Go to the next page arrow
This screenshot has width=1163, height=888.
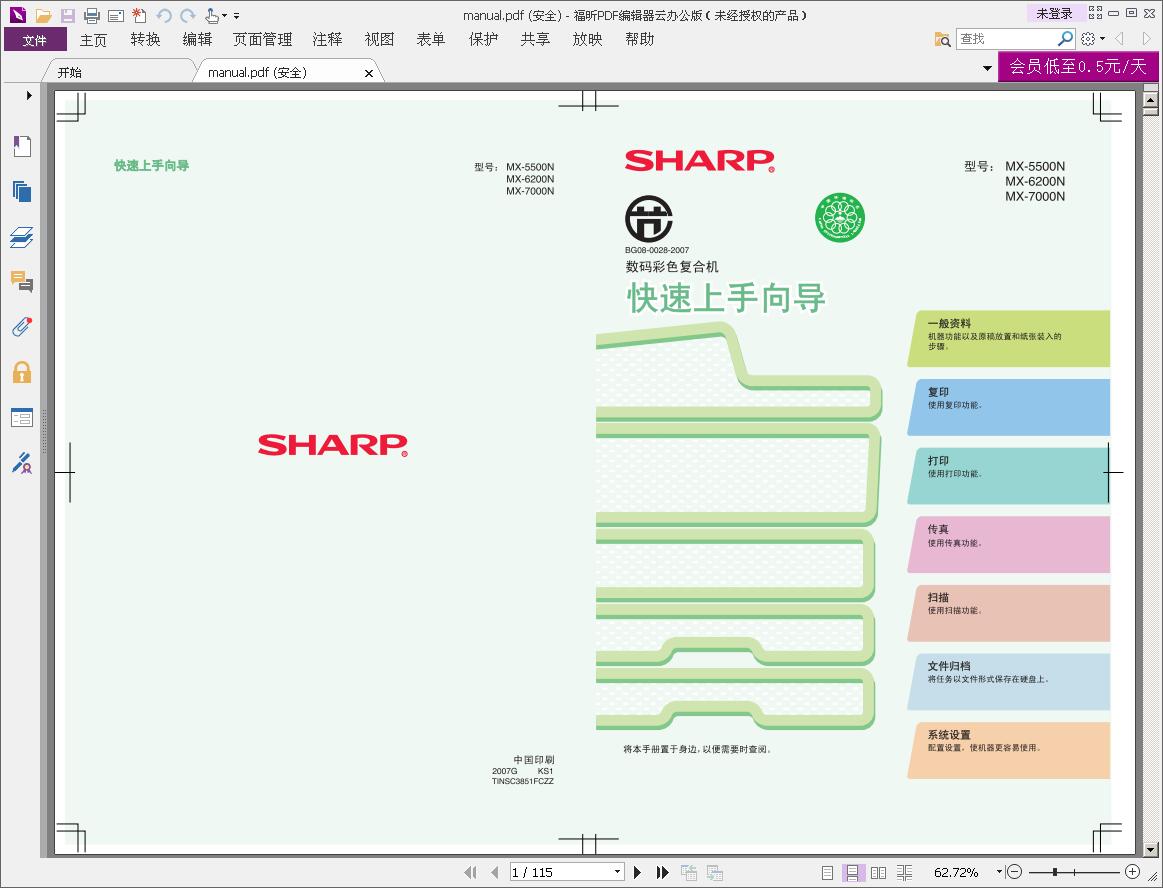[x=637, y=872]
